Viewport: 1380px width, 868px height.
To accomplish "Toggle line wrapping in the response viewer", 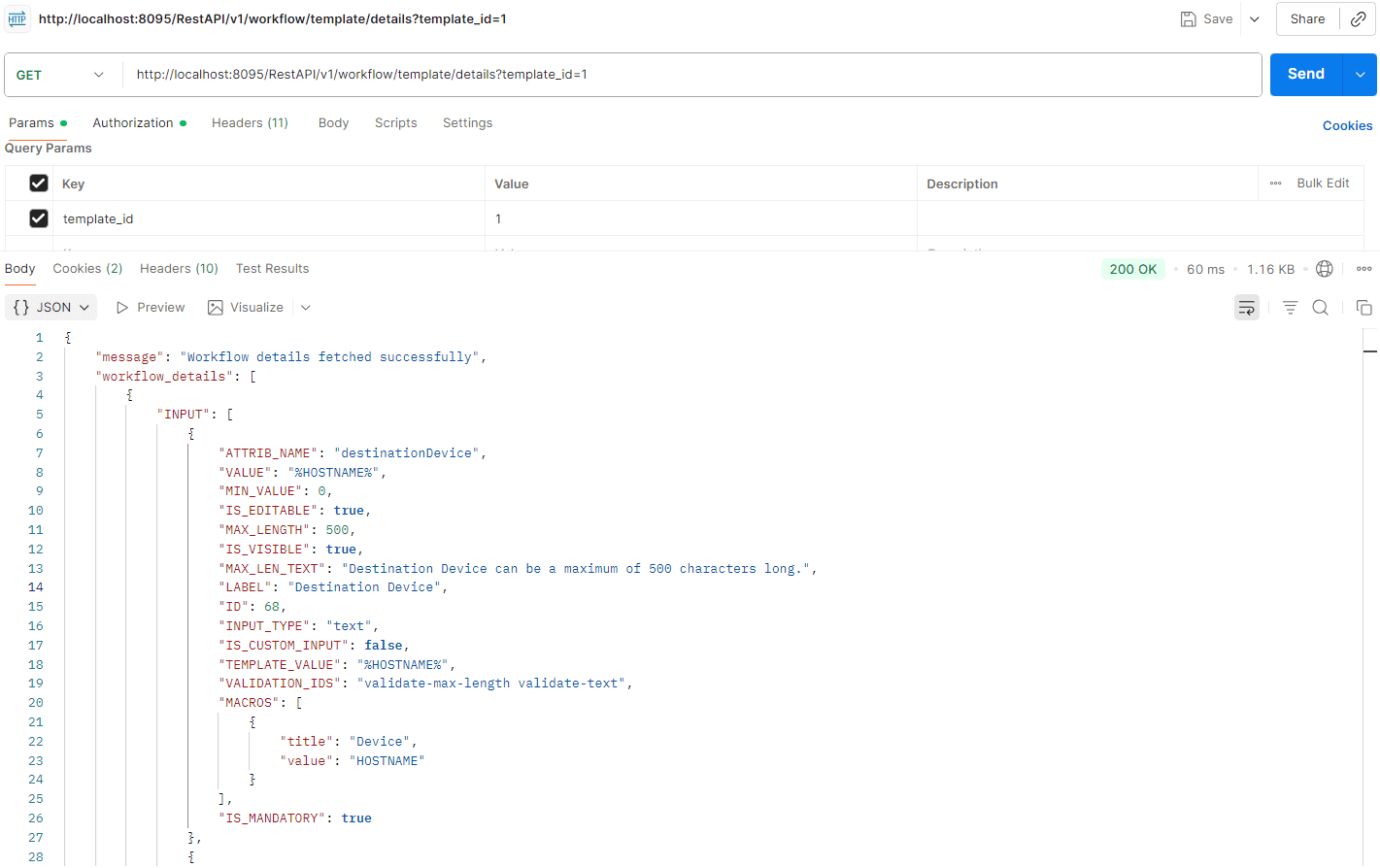I will 1247,307.
